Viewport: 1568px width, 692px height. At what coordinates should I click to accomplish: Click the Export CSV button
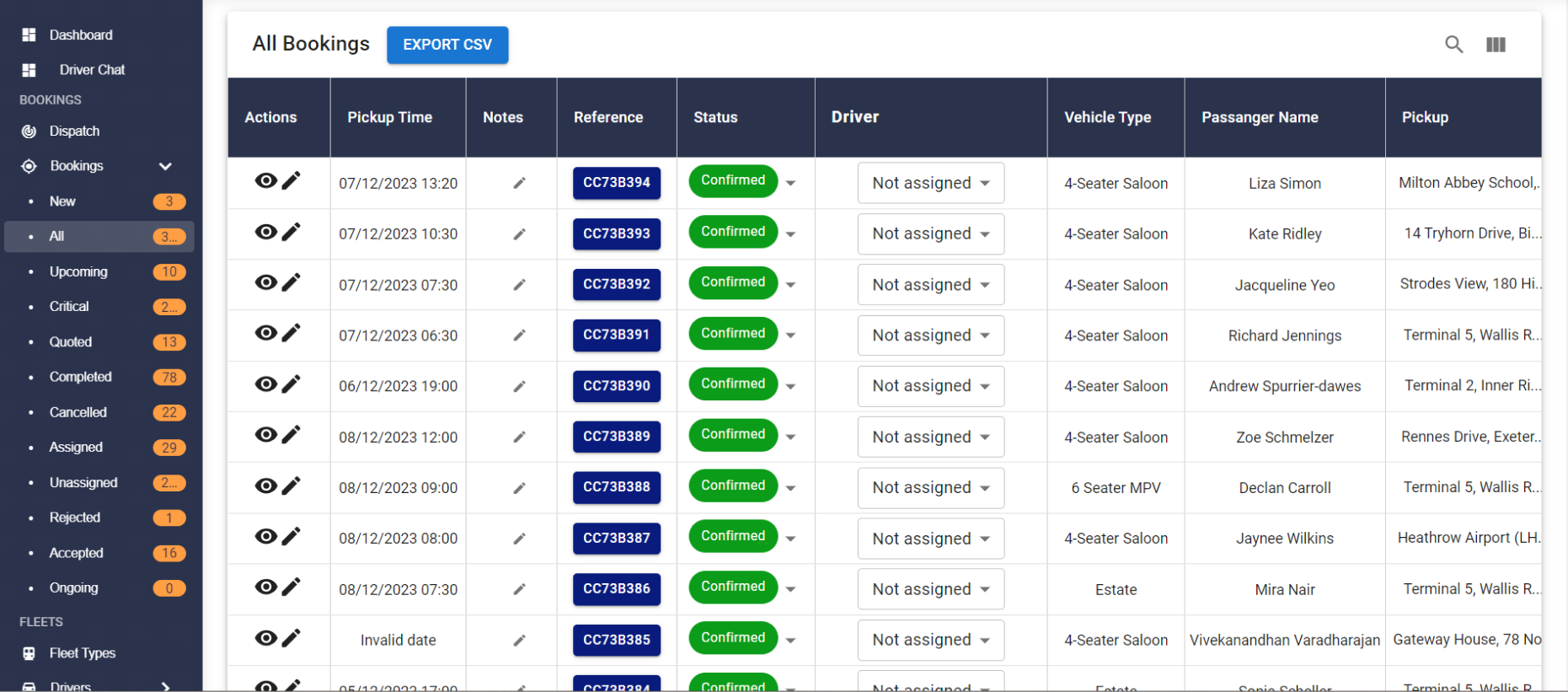pos(447,45)
